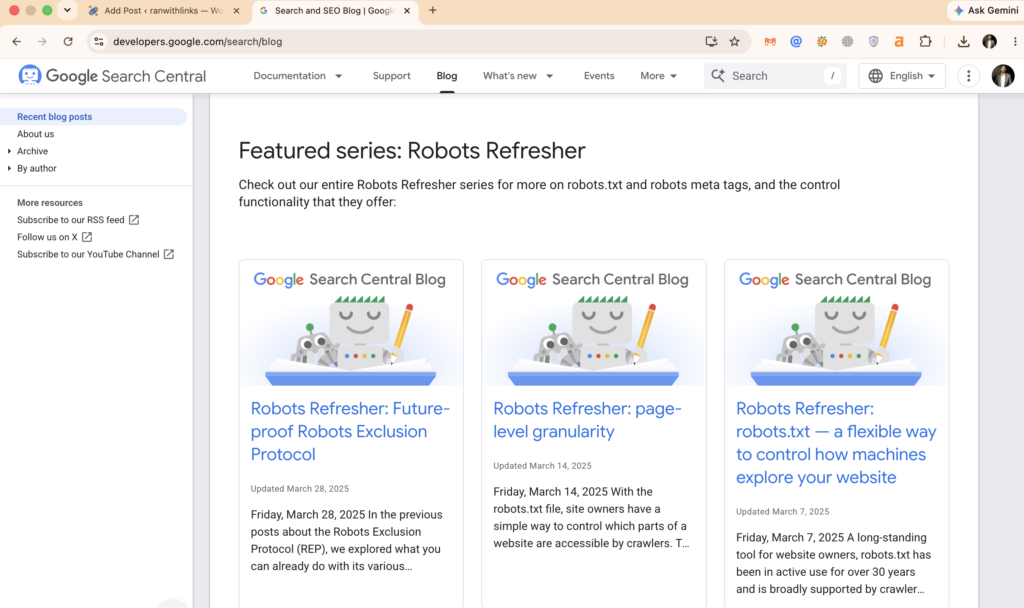Screen dimensions: 1024x608
Task: Open the Downloads icon in toolbar
Action: click(x=963, y=41)
